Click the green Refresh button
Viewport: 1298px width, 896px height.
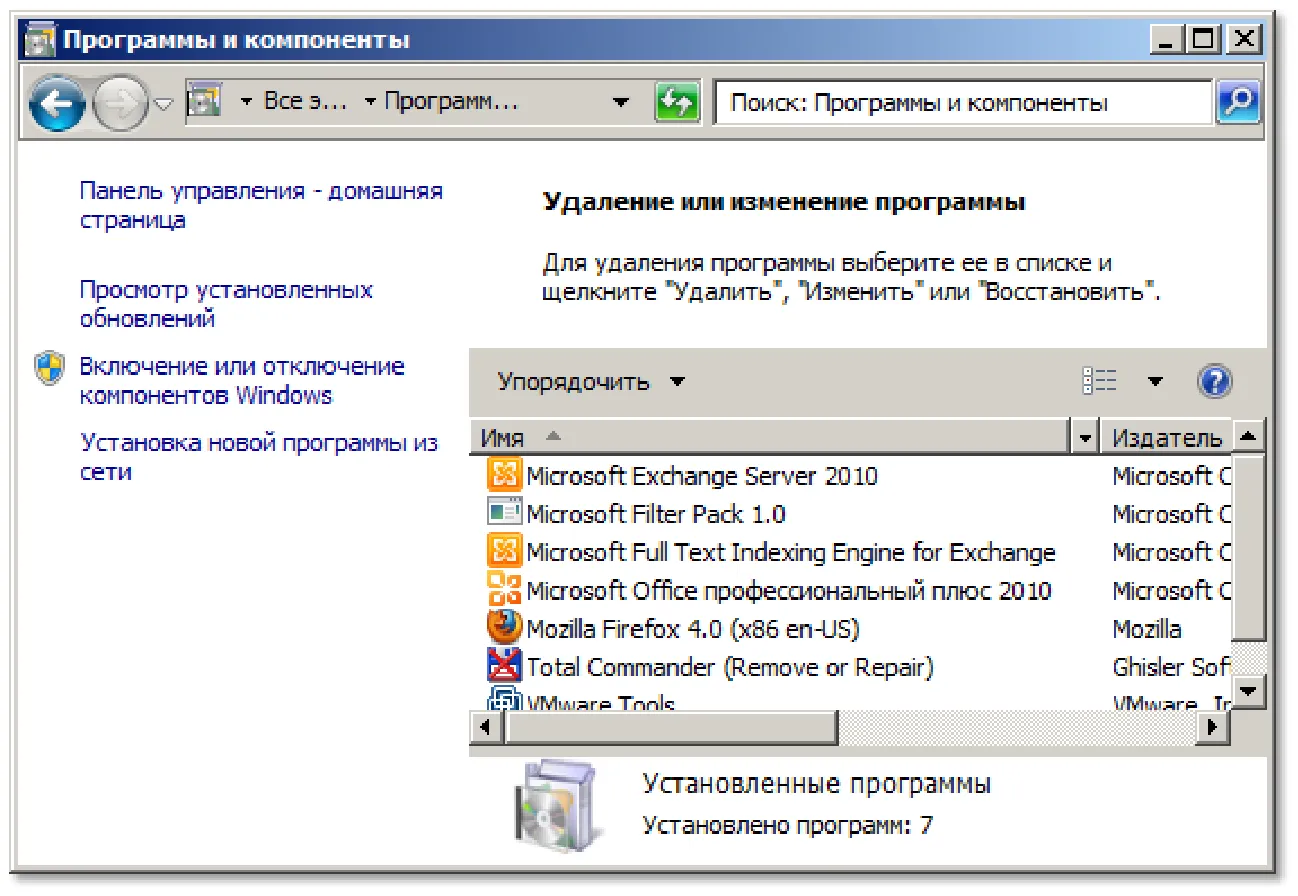[x=677, y=102]
